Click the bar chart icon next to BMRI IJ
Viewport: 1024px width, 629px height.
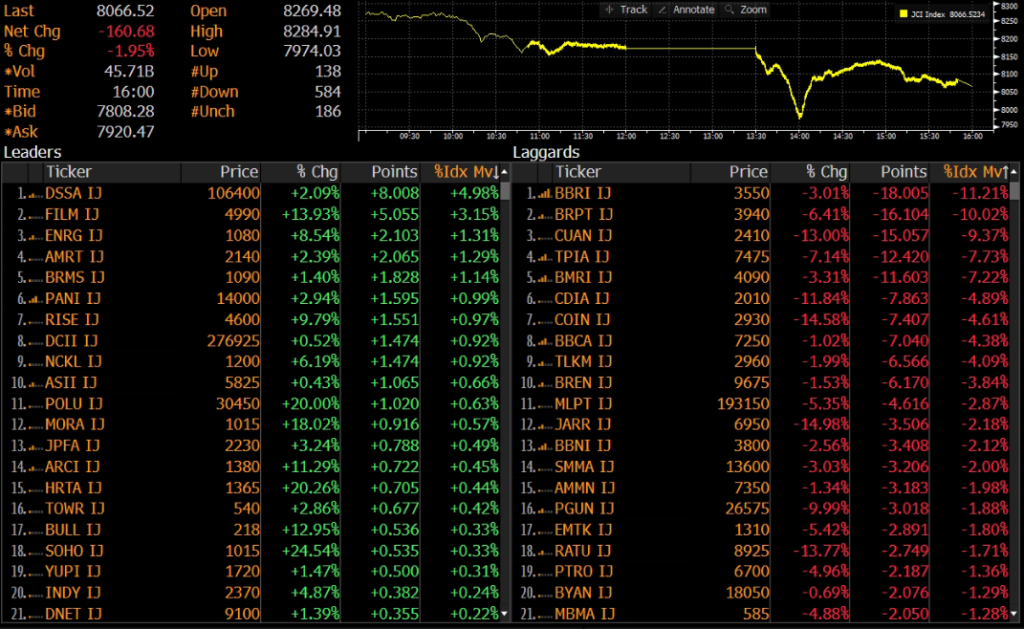tap(542, 278)
